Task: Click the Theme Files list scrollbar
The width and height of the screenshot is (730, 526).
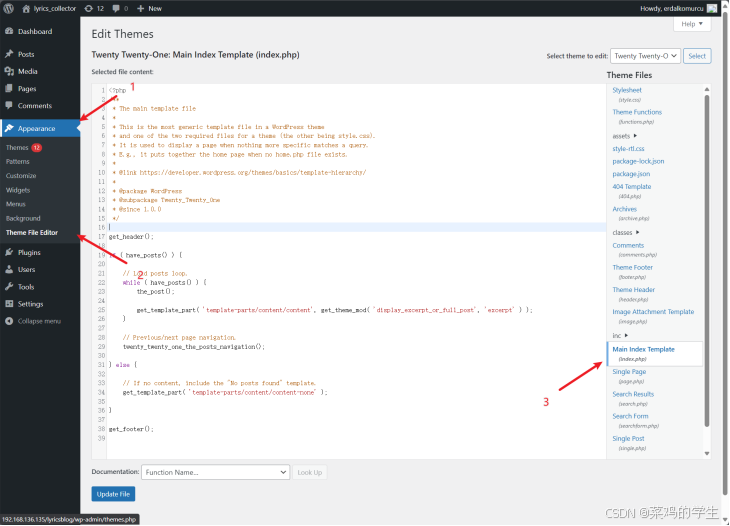Action: [x=707, y=261]
